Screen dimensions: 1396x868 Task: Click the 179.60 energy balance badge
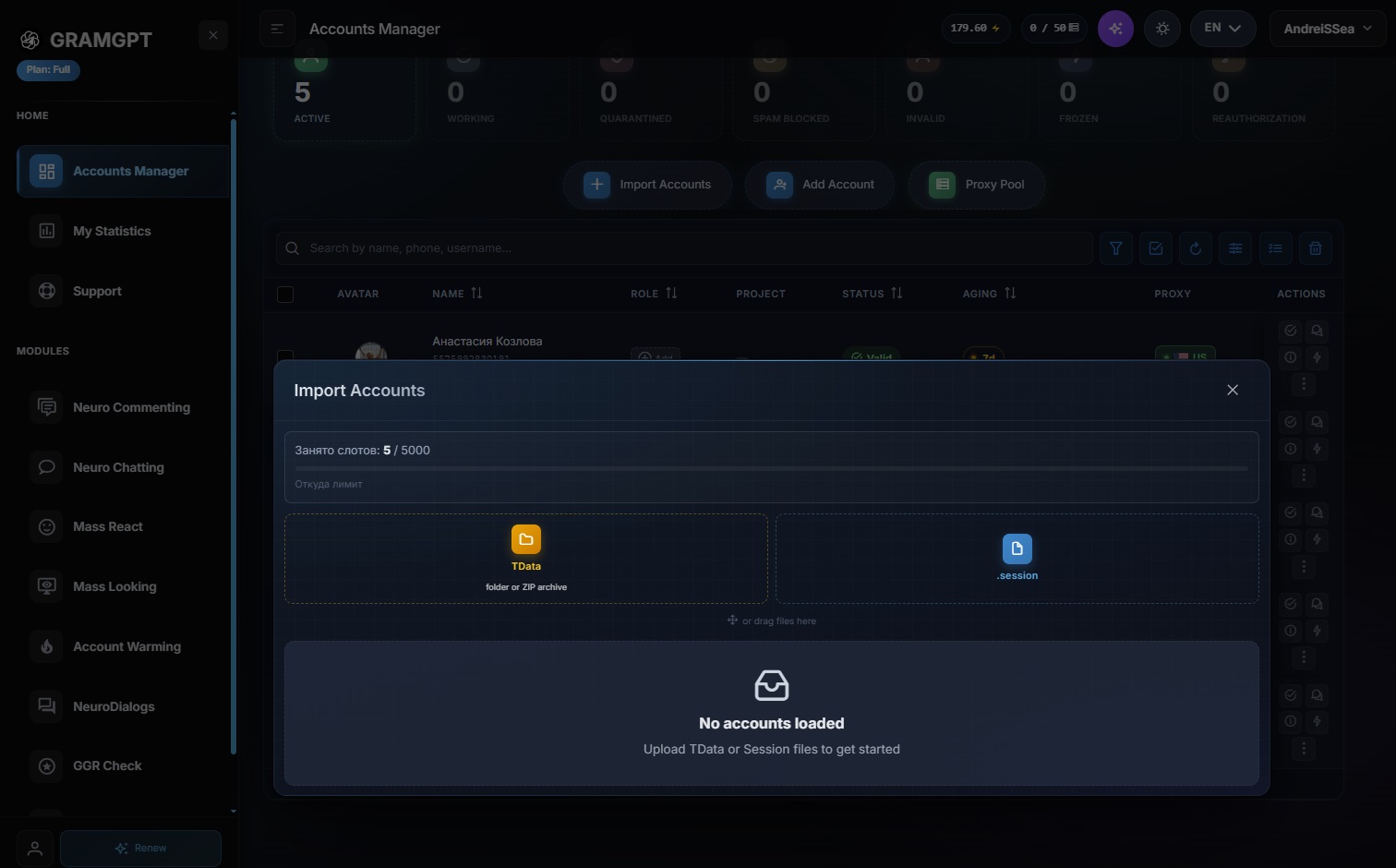click(x=975, y=29)
